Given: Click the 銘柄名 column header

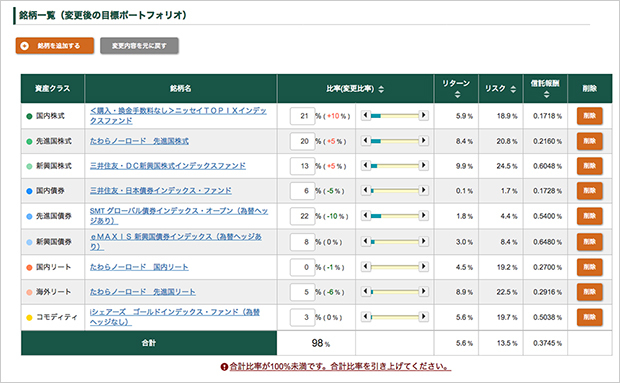Looking at the screenshot, I should 181,89.
